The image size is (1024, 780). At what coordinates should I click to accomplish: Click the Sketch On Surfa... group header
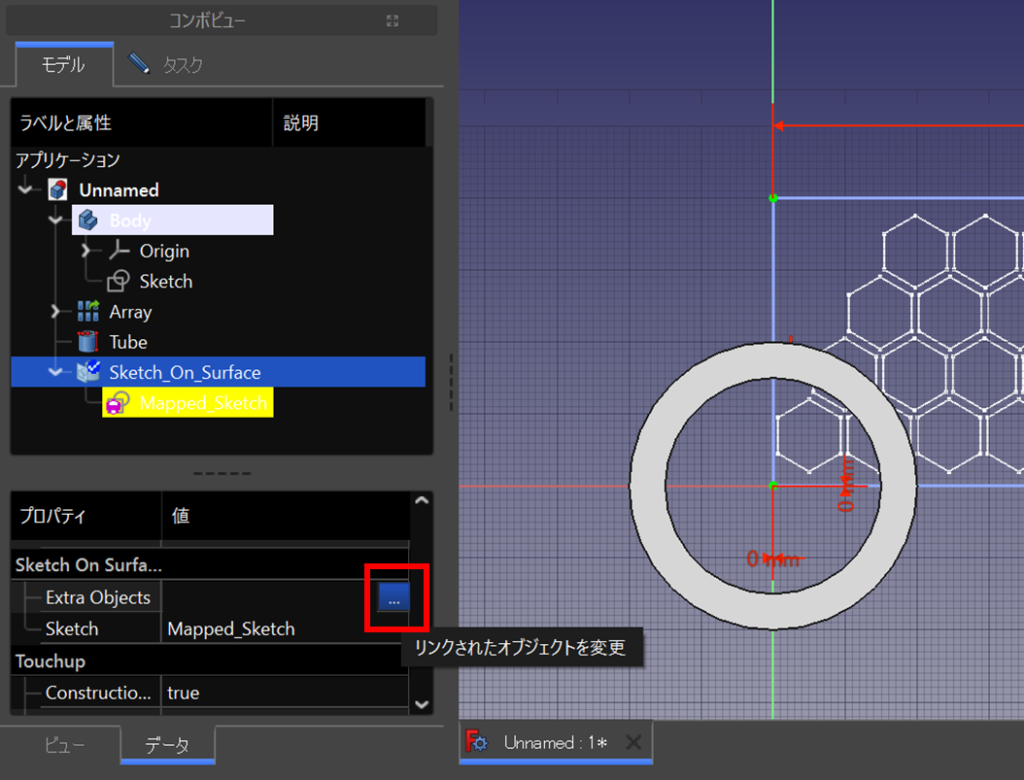pos(88,564)
